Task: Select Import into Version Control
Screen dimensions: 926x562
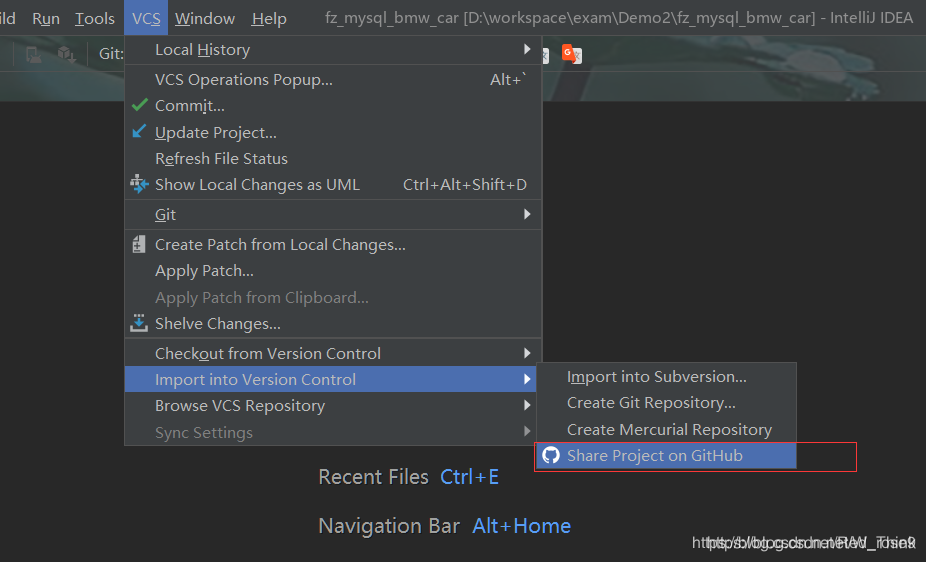Action: (x=331, y=380)
